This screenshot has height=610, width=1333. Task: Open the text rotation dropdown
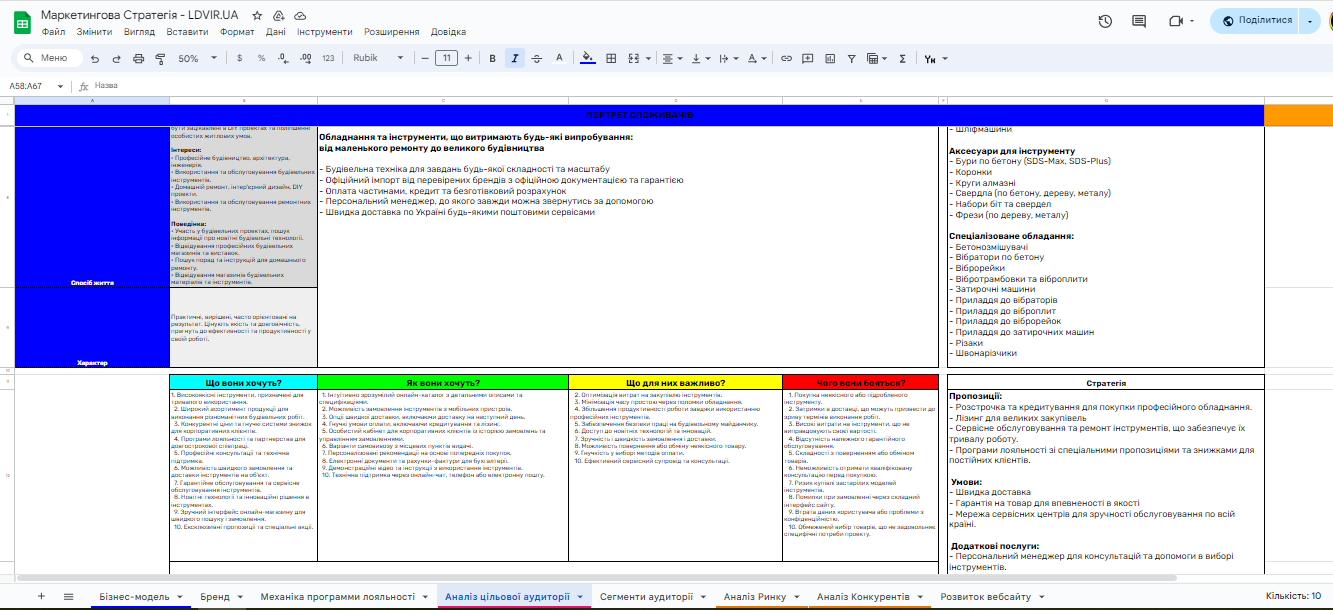[x=758, y=58]
